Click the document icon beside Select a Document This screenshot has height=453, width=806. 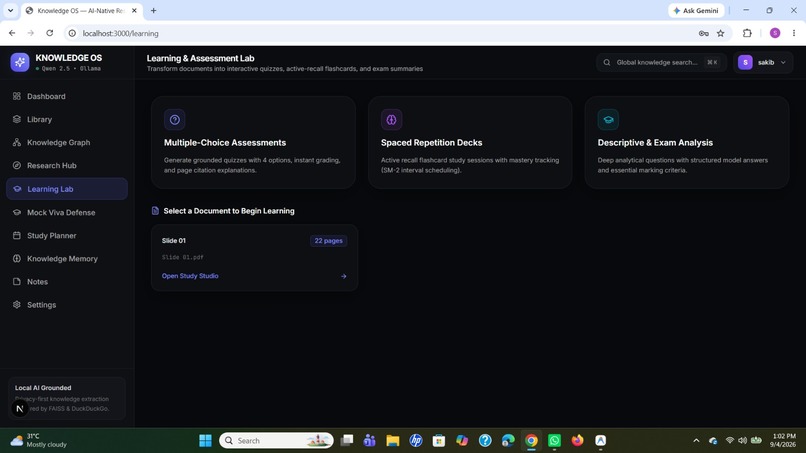pyautogui.click(x=155, y=211)
